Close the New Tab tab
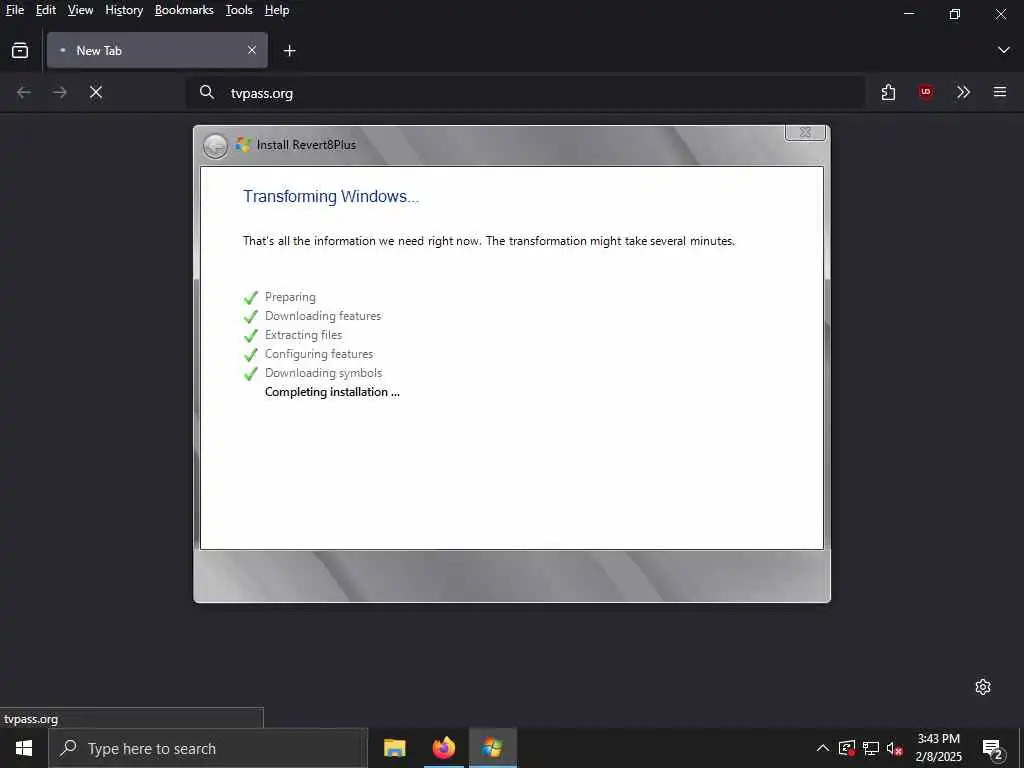 [252, 50]
